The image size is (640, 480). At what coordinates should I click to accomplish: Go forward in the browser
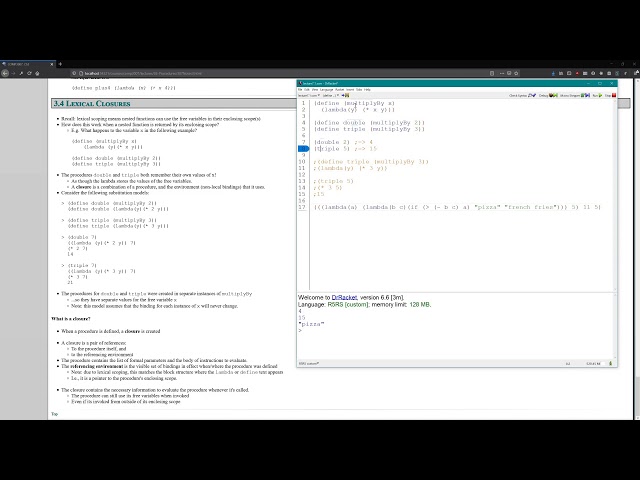13,73
